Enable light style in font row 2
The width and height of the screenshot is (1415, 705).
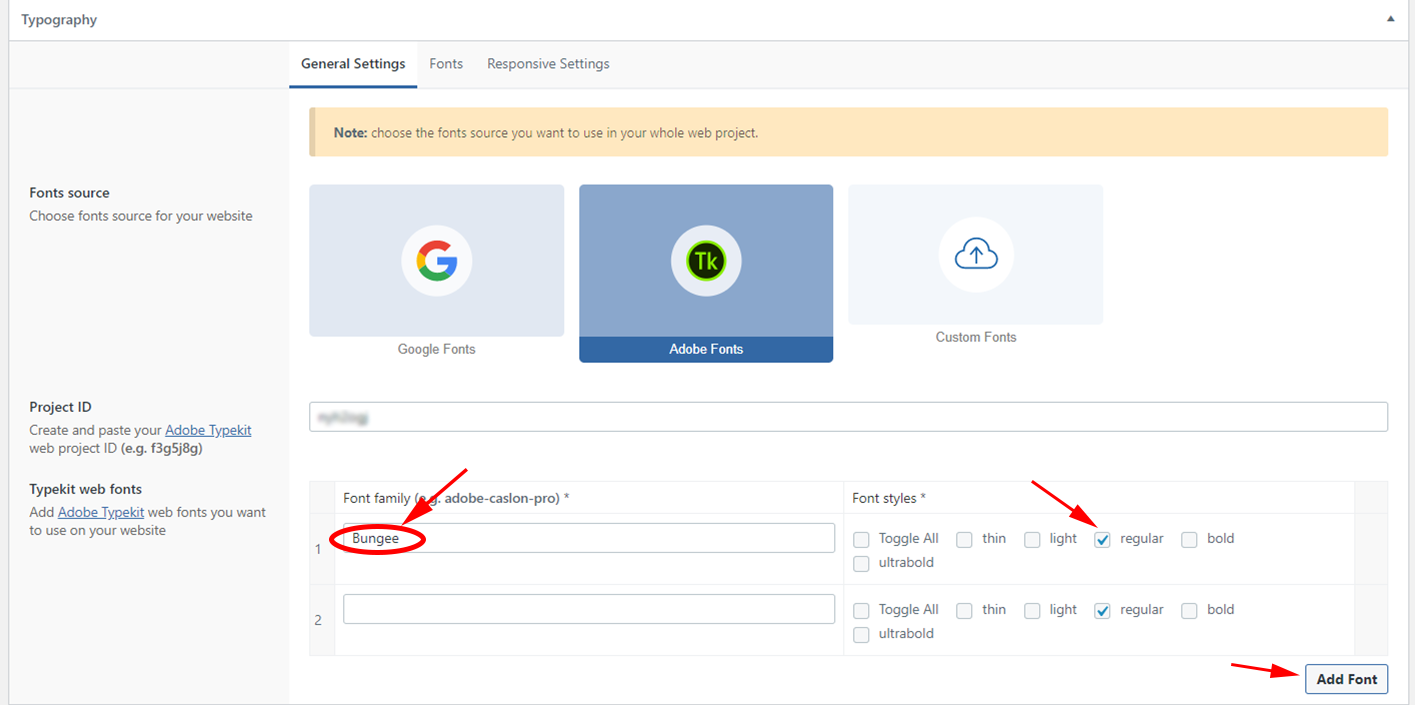1032,611
